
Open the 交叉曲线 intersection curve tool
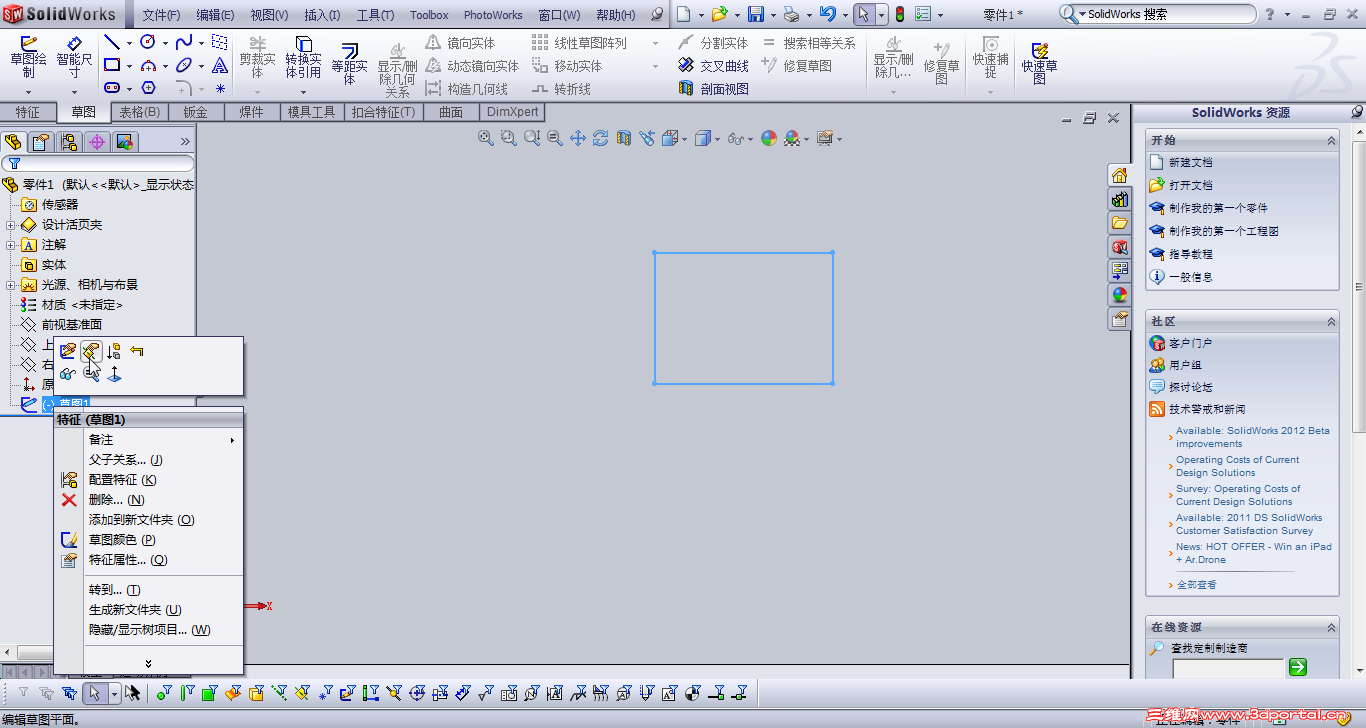(x=713, y=66)
